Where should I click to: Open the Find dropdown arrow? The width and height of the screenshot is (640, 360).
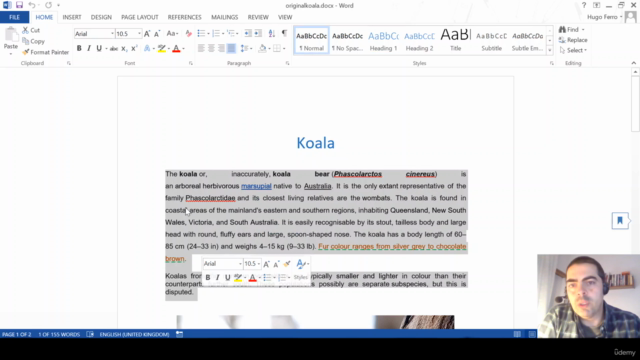[x=583, y=30]
